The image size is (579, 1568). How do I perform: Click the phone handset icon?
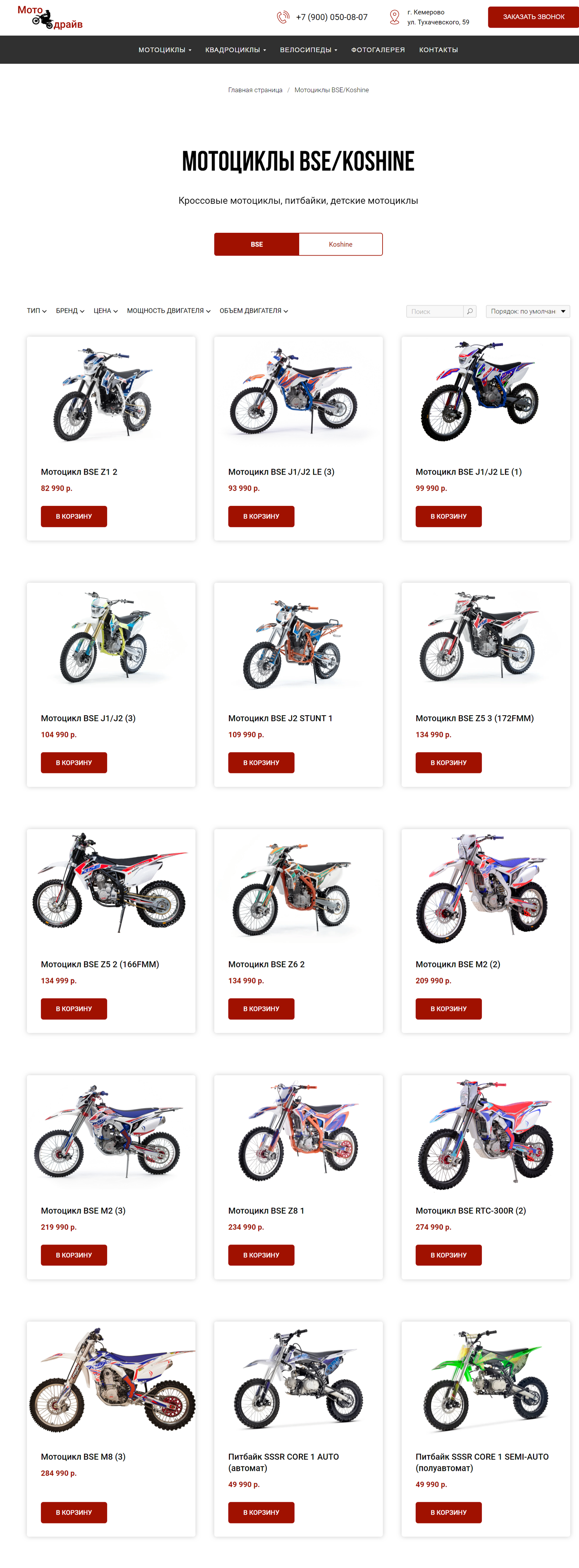pyautogui.click(x=283, y=17)
